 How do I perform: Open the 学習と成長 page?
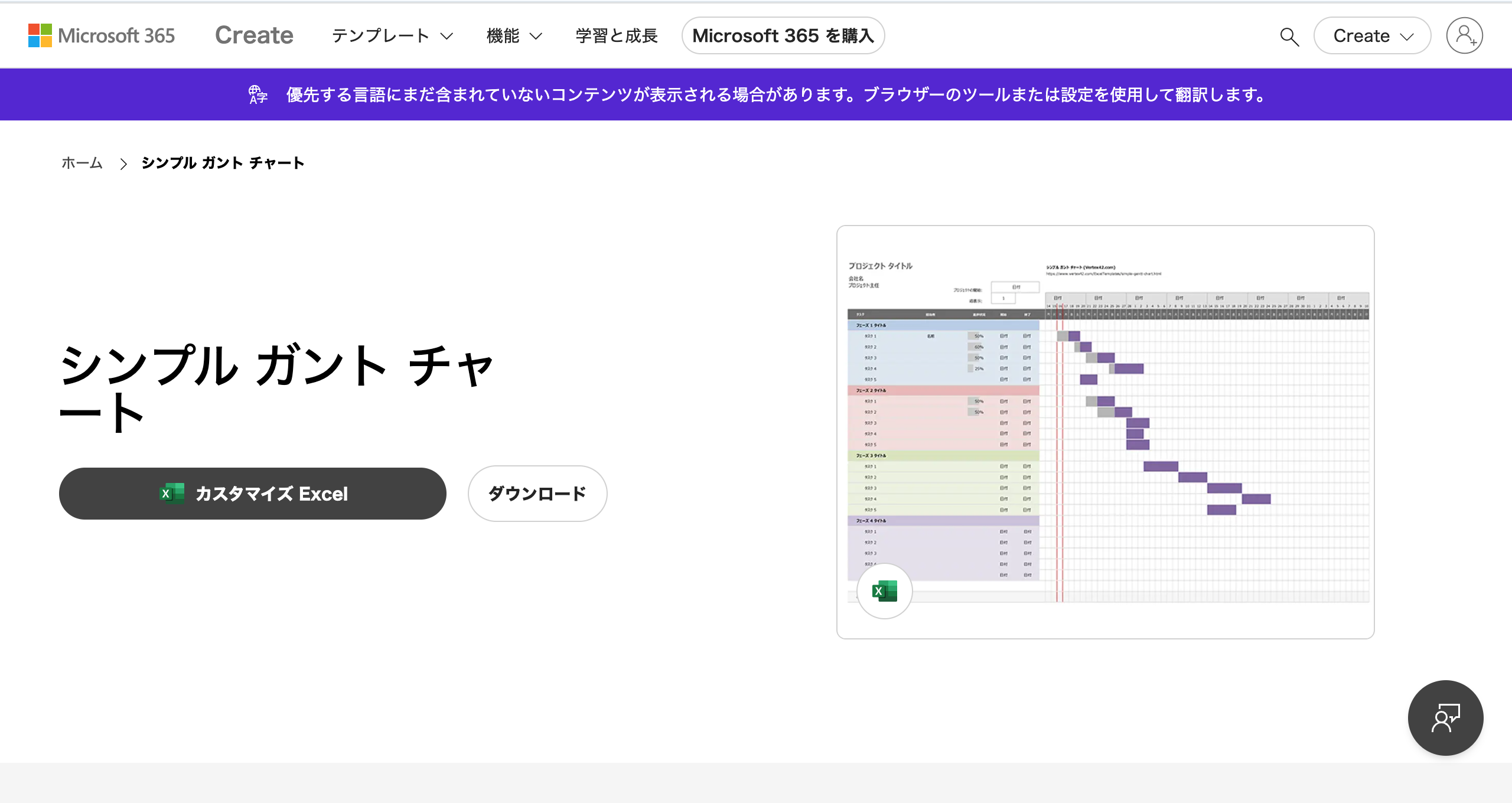point(617,35)
